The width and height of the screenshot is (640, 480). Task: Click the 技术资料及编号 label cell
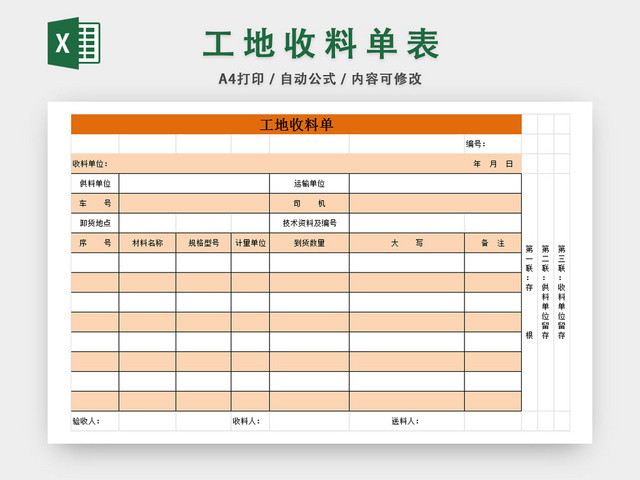click(309, 223)
